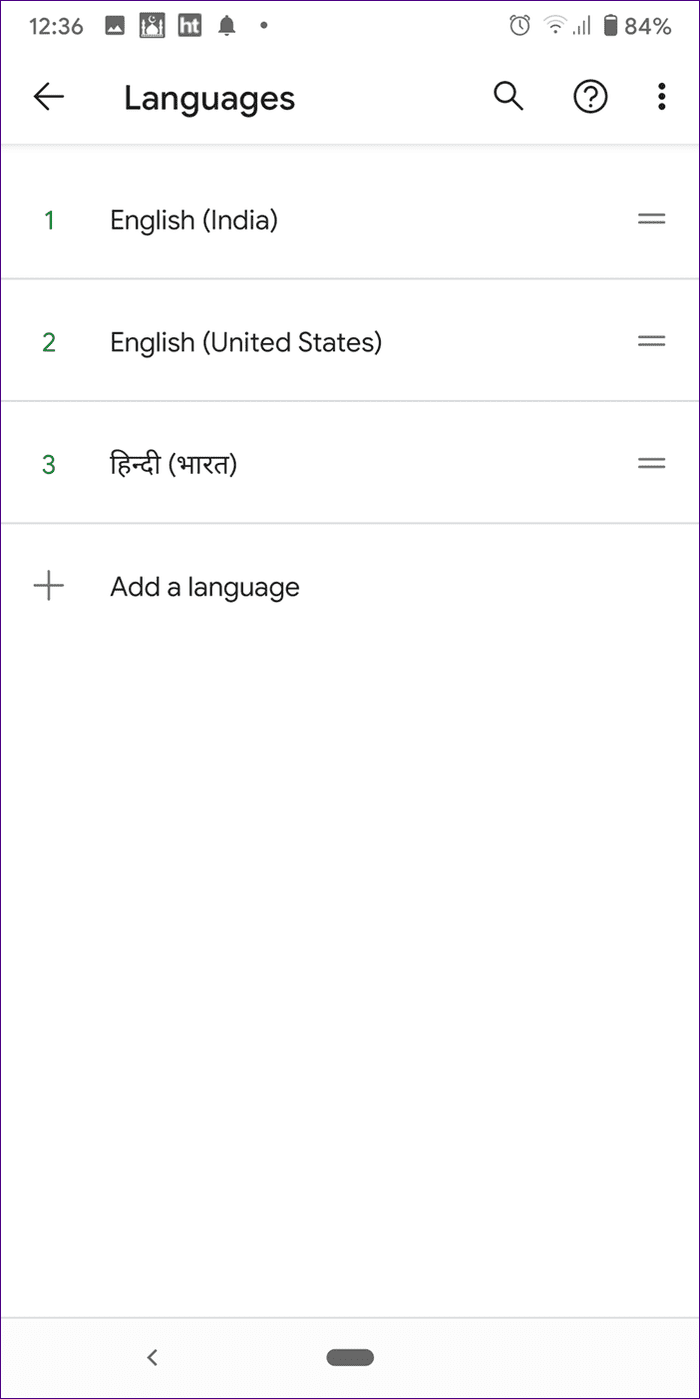Tap reorder handle for English (United States)

(x=651, y=341)
